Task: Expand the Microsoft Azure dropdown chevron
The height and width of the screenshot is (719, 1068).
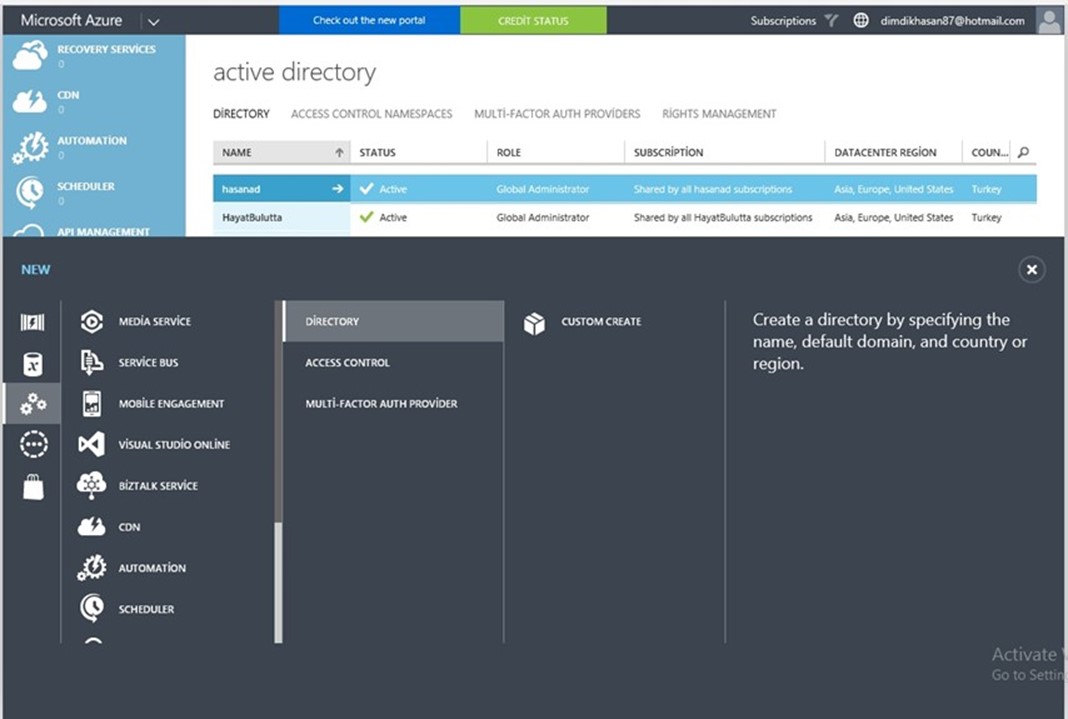Action: pyautogui.click(x=154, y=22)
